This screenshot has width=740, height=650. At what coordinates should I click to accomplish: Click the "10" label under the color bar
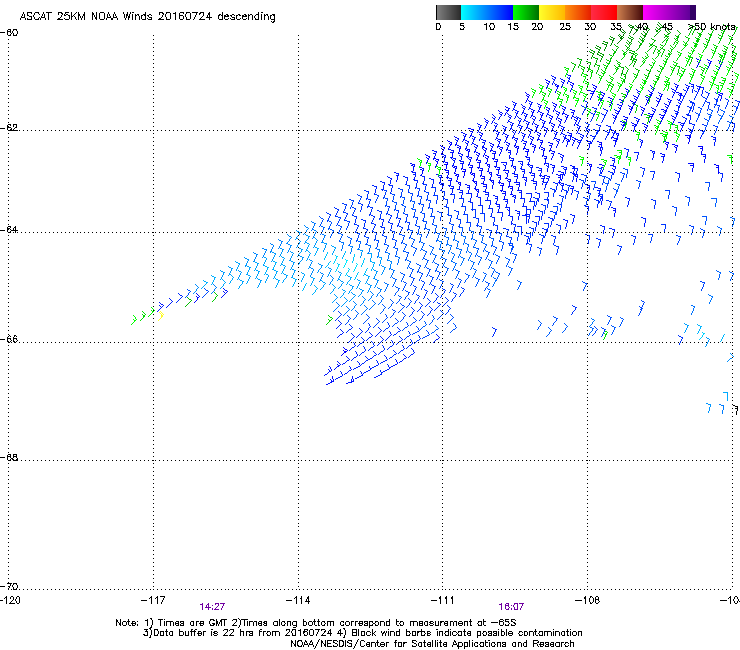click(x=489, y=27)
